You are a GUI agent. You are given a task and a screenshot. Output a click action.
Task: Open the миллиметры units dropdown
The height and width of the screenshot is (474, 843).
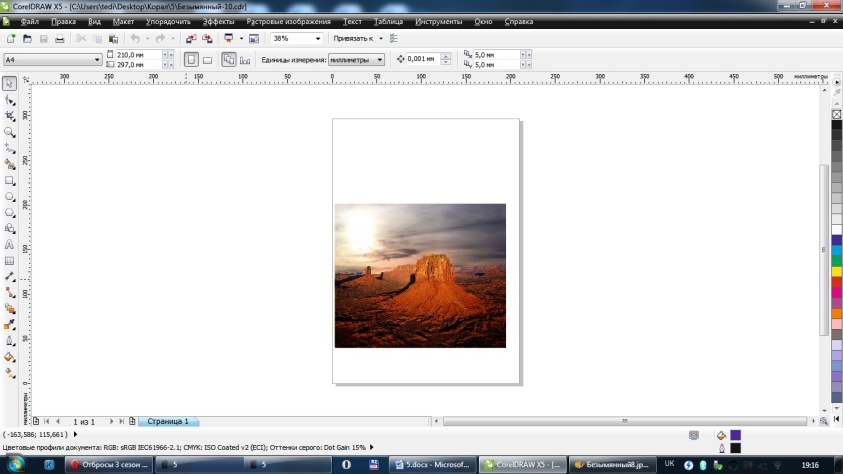380,60
